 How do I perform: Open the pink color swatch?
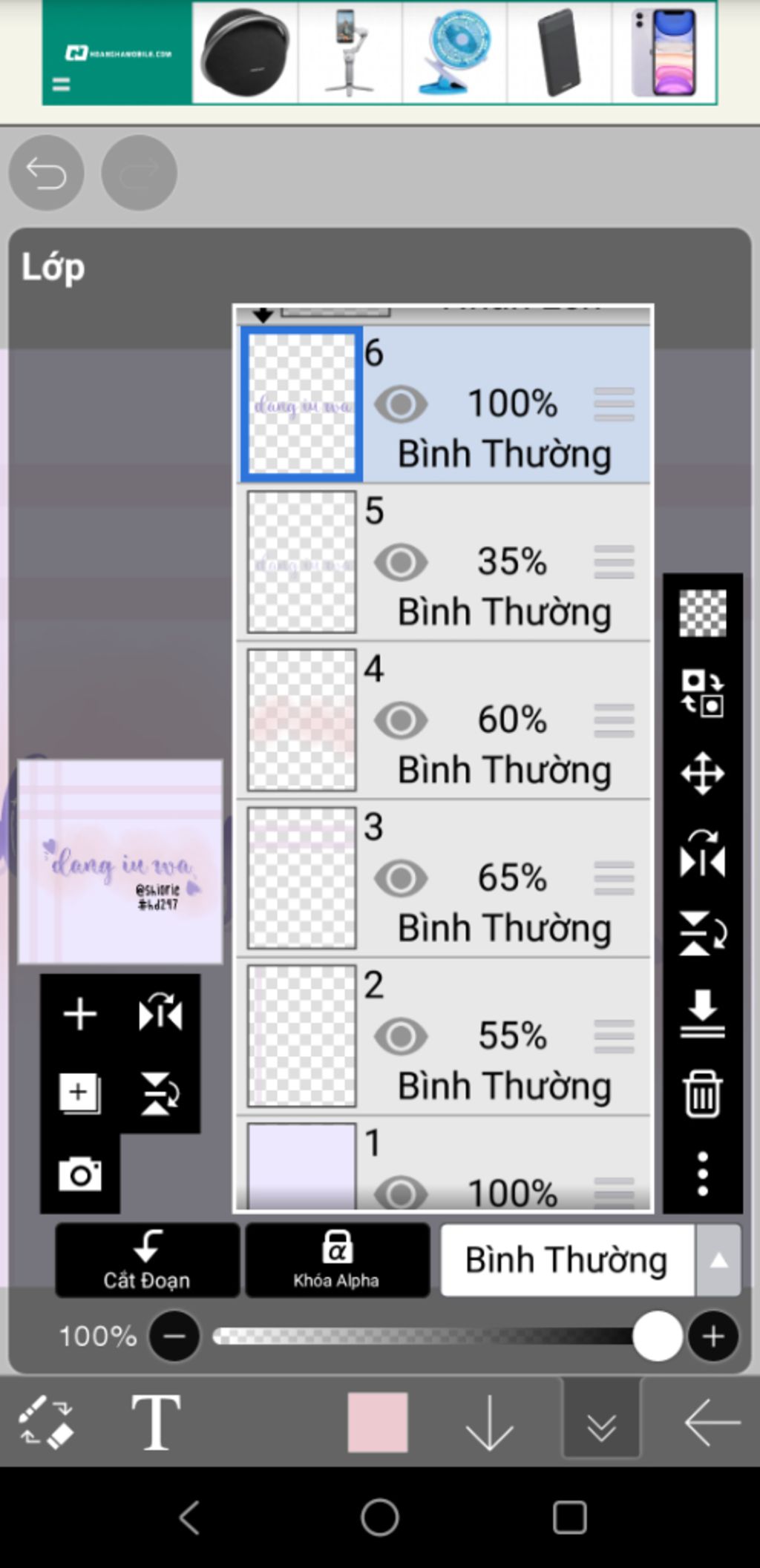pyautogui.click(x=378, y=1422)
